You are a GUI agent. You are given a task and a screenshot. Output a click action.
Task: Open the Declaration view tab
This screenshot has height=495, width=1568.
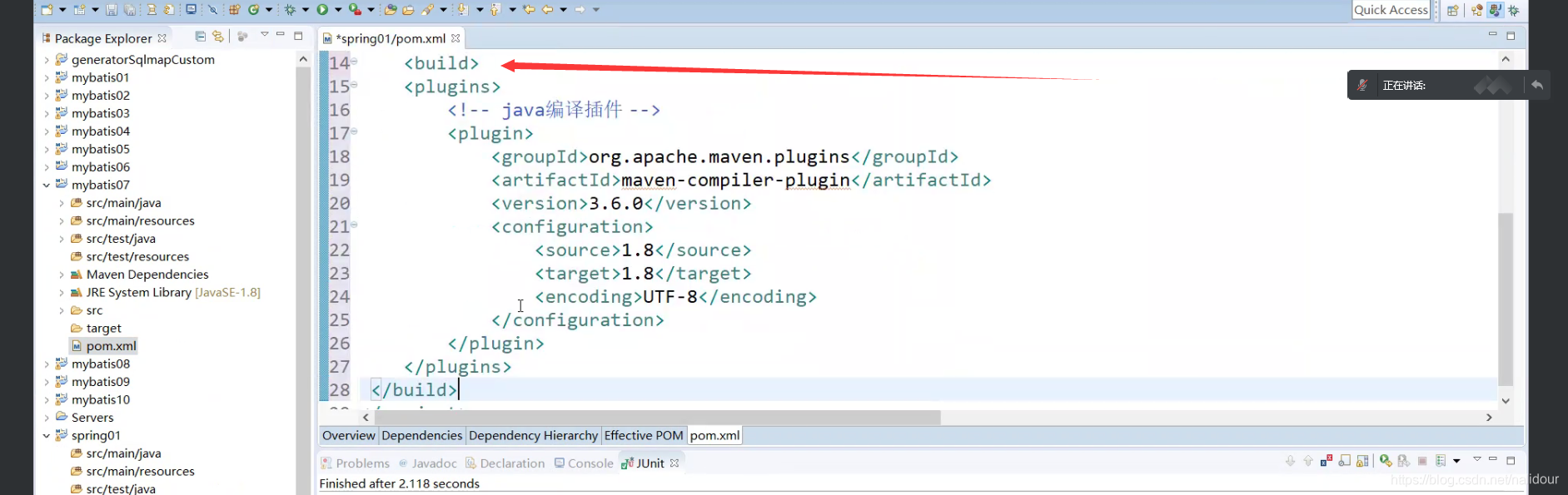[x=505, y=463]
